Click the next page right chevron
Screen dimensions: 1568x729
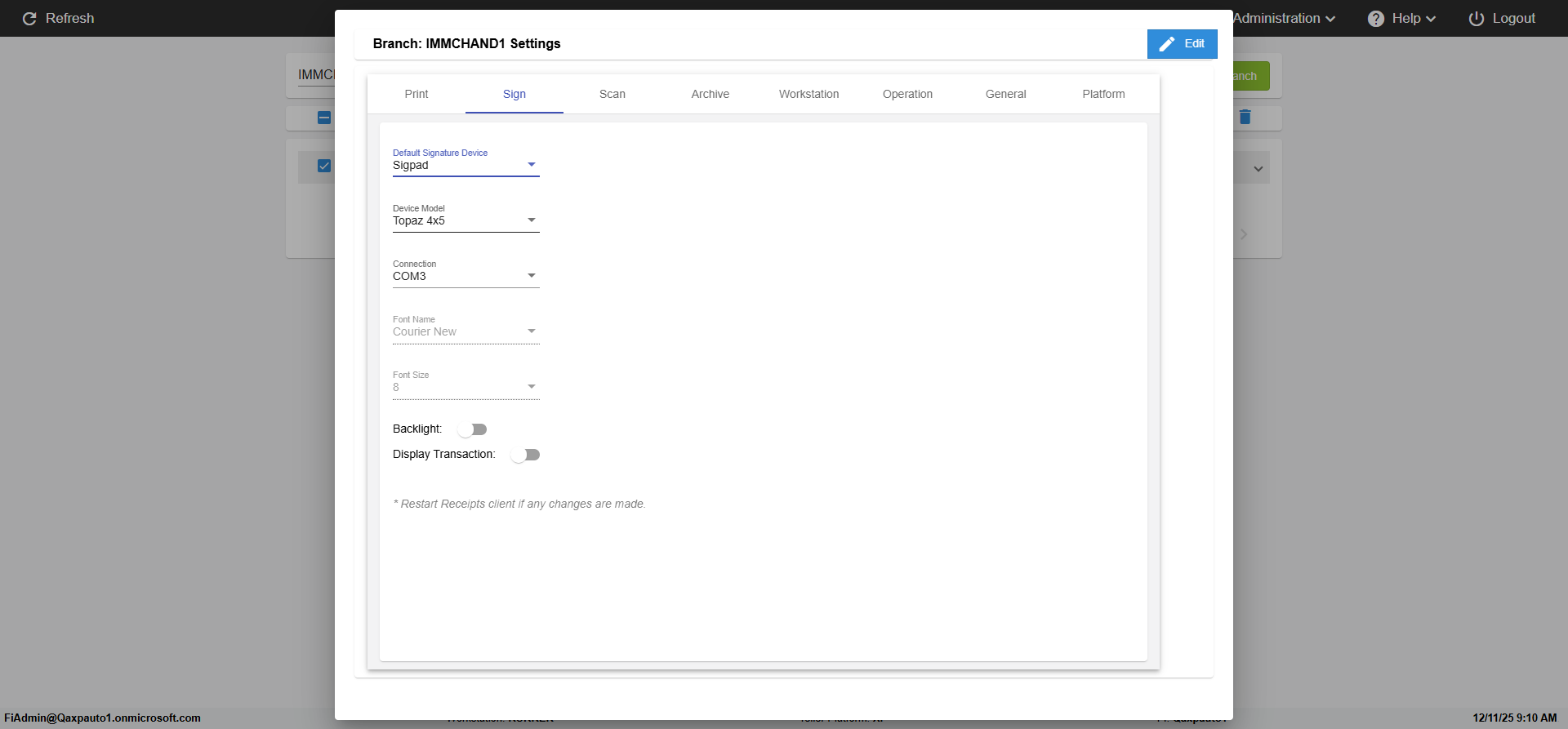tap(1244, 234)
